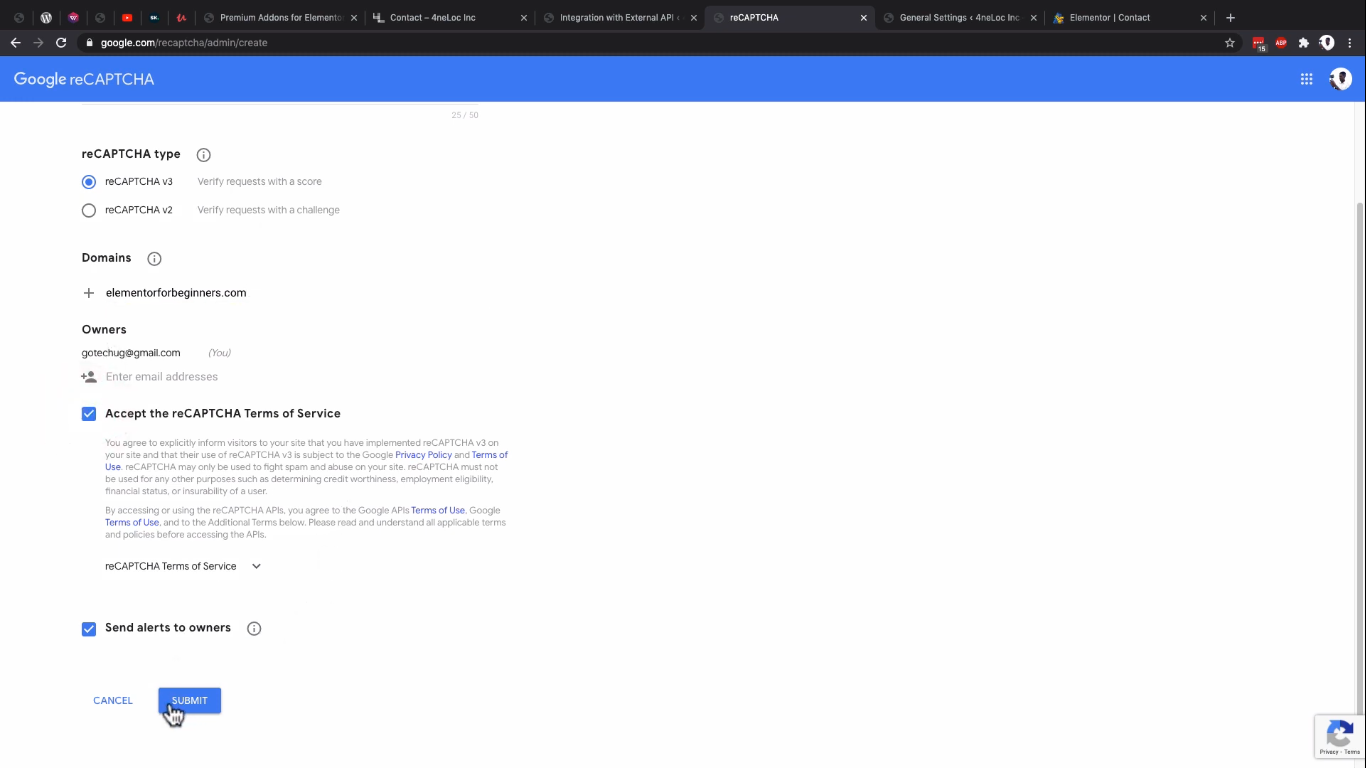Open the pink W pinned tab

(x=73, y=17)
